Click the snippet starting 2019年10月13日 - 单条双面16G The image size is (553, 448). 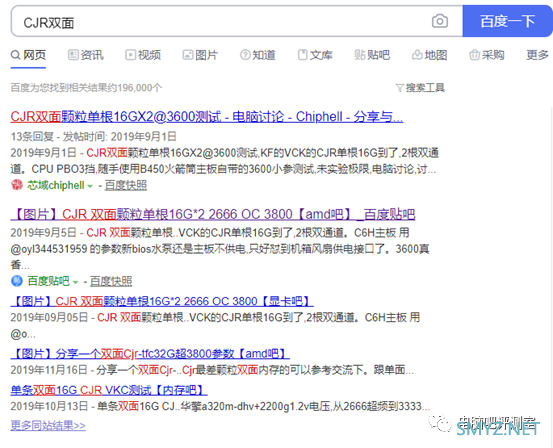[220, 406]
